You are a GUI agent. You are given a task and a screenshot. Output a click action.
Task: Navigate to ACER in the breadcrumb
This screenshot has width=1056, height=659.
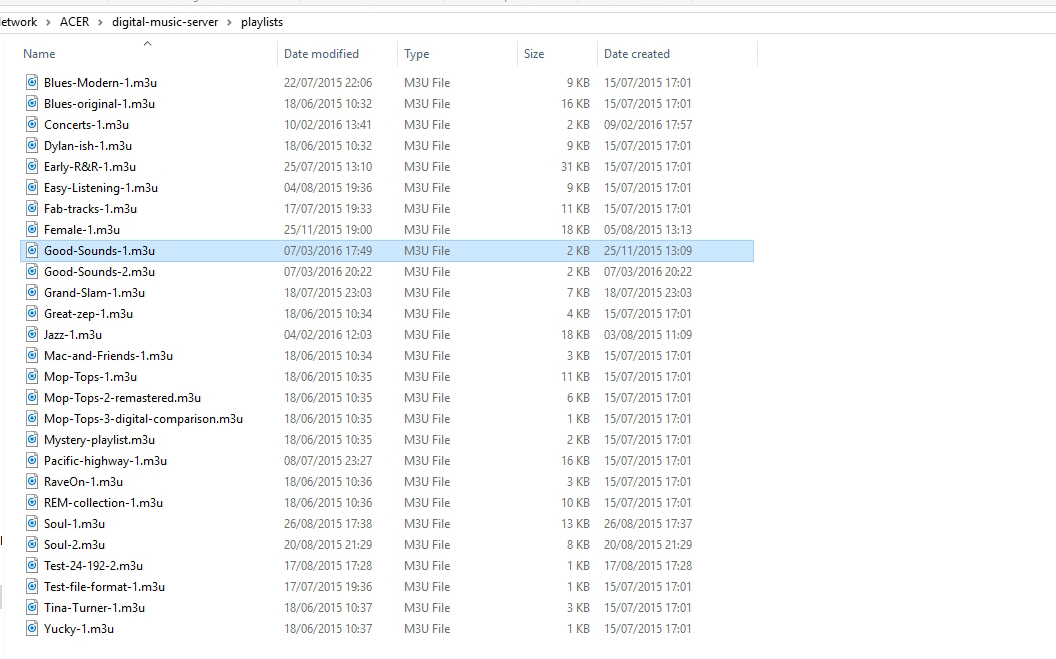click(x=72, y=21)
